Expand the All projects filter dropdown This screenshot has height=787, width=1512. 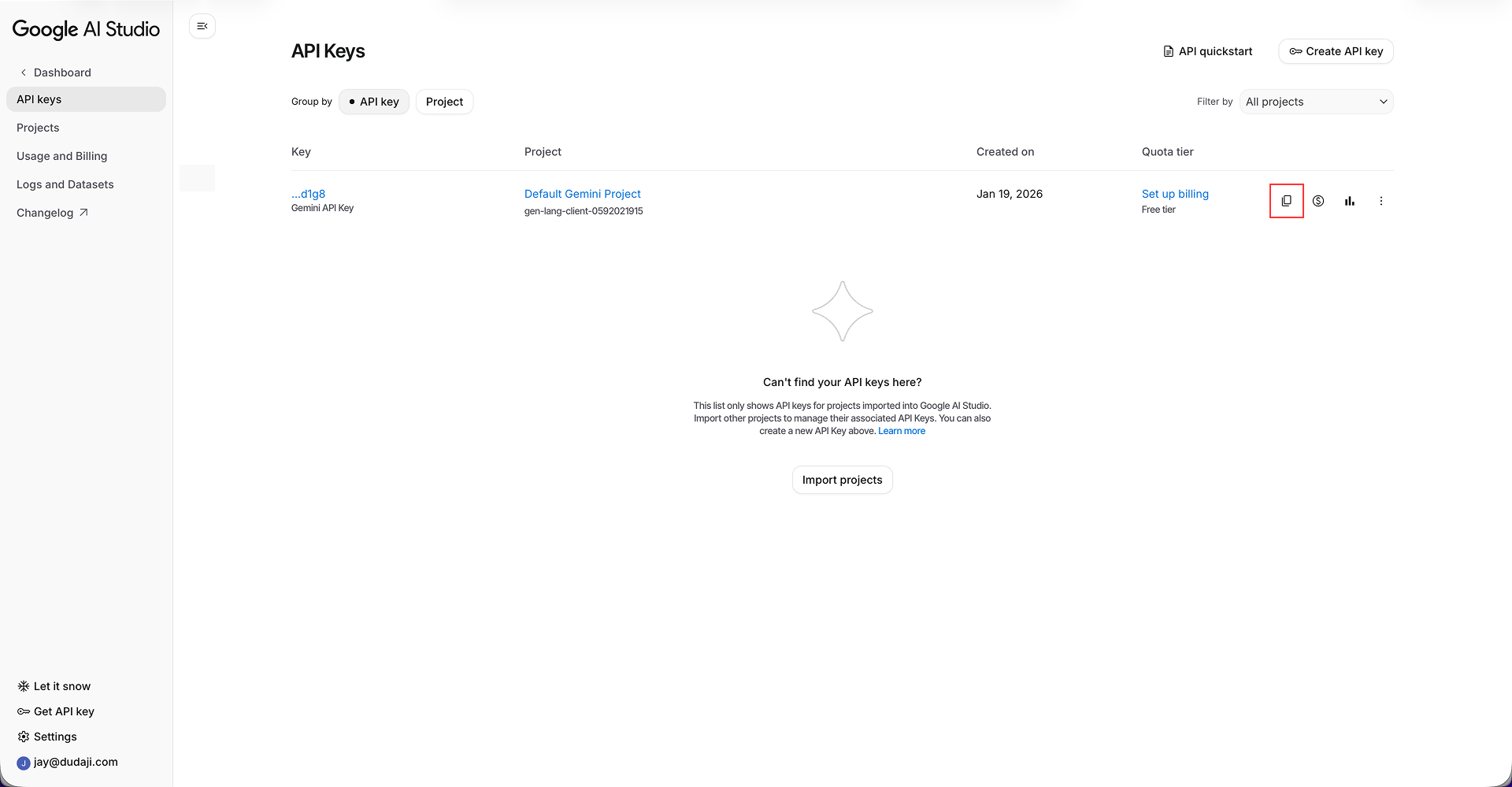[x=1316, y=102]
